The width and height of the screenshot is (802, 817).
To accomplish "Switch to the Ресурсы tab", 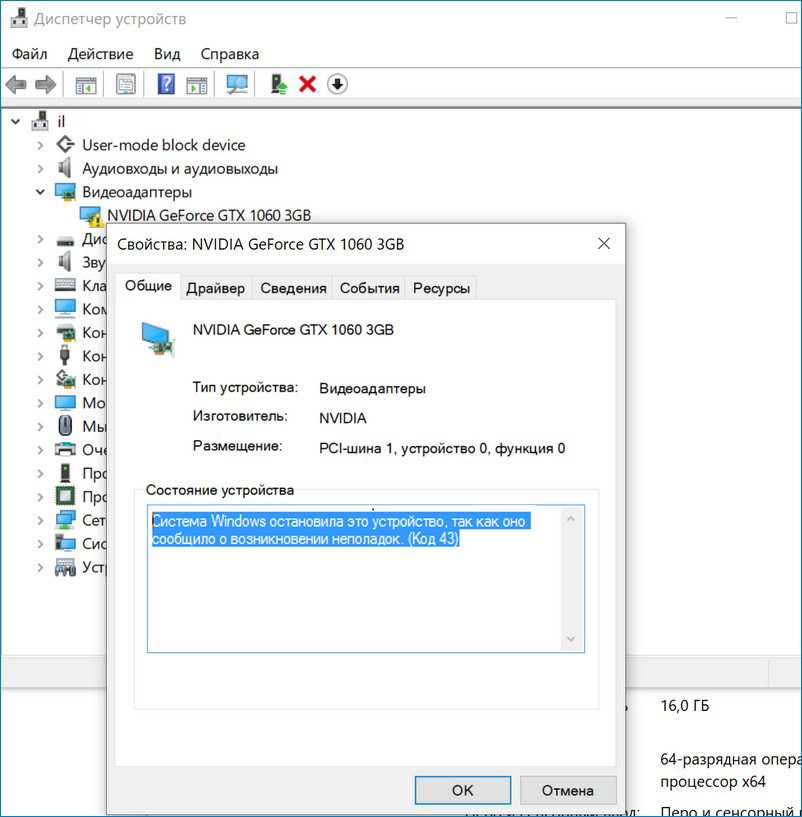I will [441, 288].
